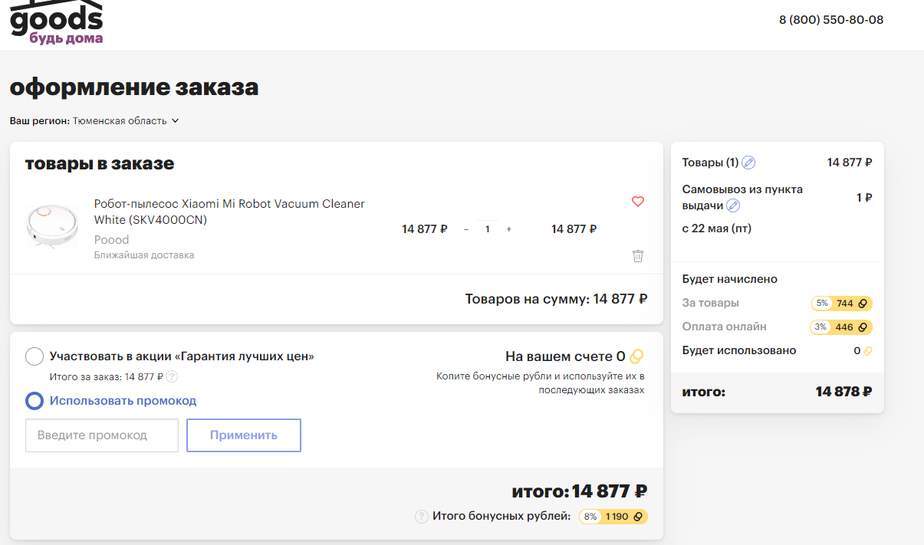This screenshot has height=545, width=924.
Task: Increase quantity with plus stepper
Action: [509, 229]
